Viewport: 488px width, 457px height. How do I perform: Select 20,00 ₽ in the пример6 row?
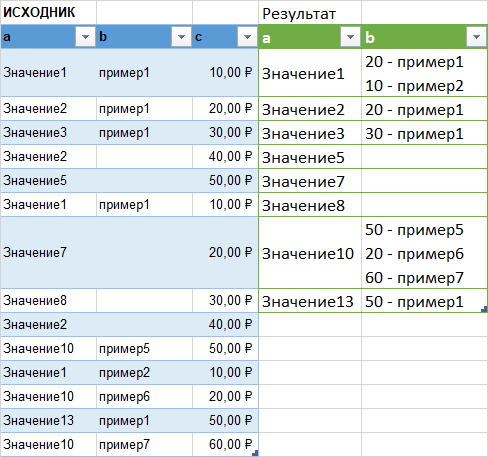[x=225, y=397]
